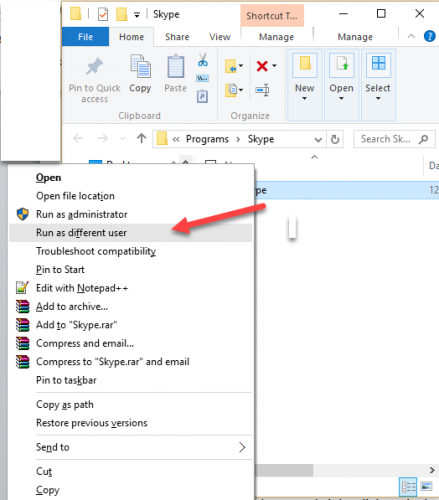
Task: Click the scissors Cut icon in ribbon
Action: (x=203, y=60)
